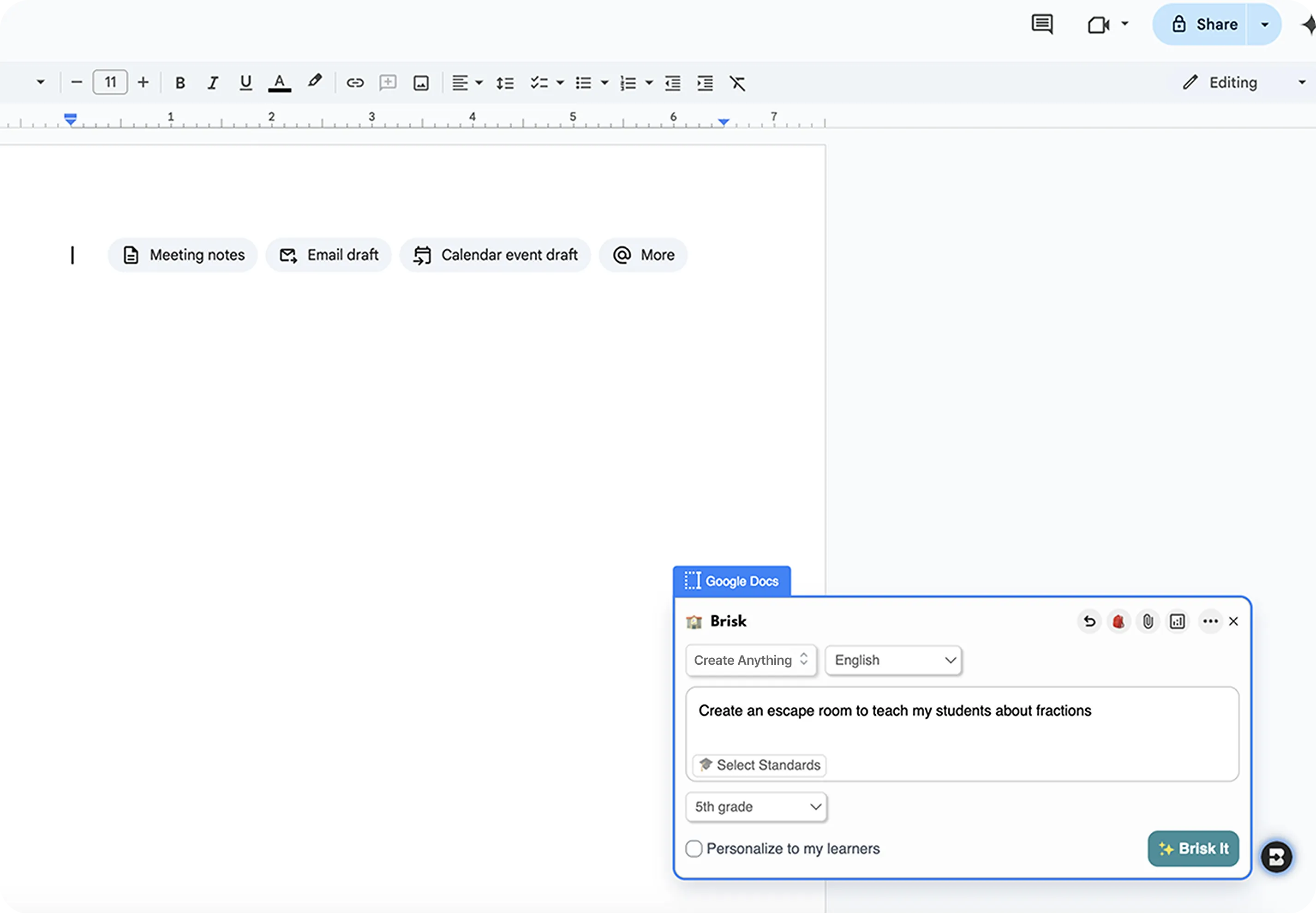Viewport: 1316px width, 914px height.
Task: Click the insert image icon
Action: (x=421, y=83)
